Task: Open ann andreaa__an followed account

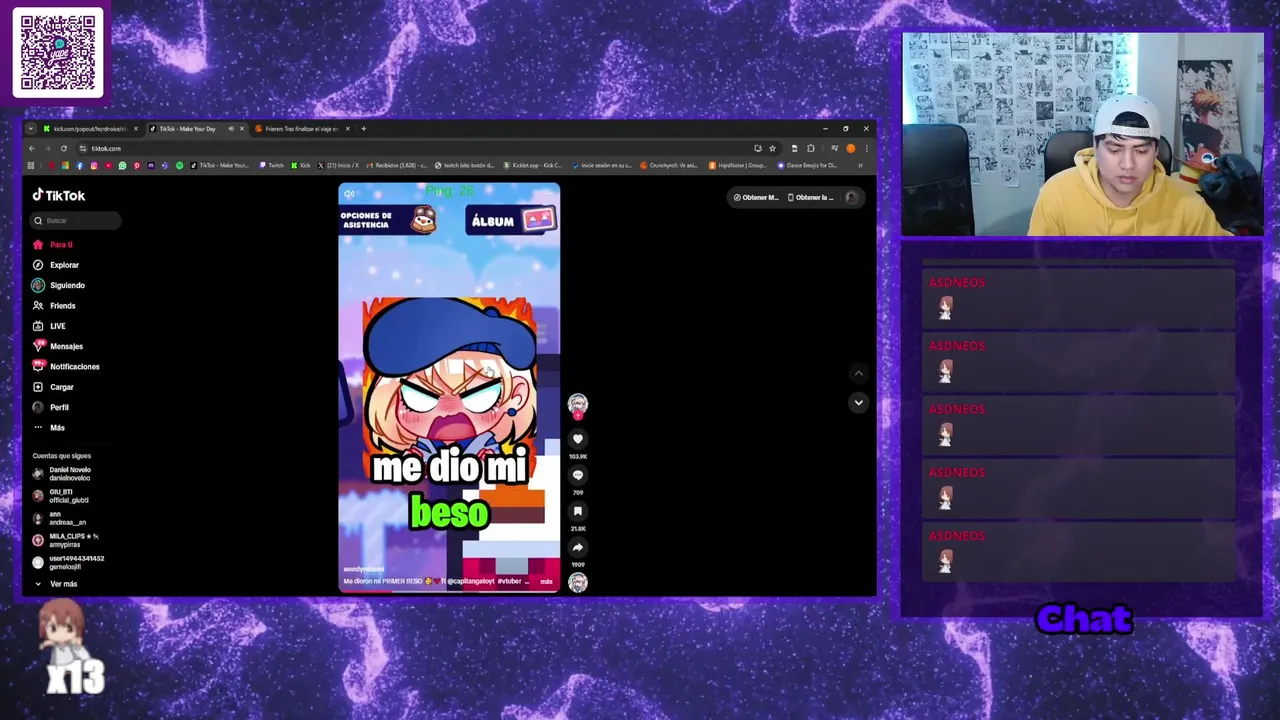Action: click(x=60, y=518)
